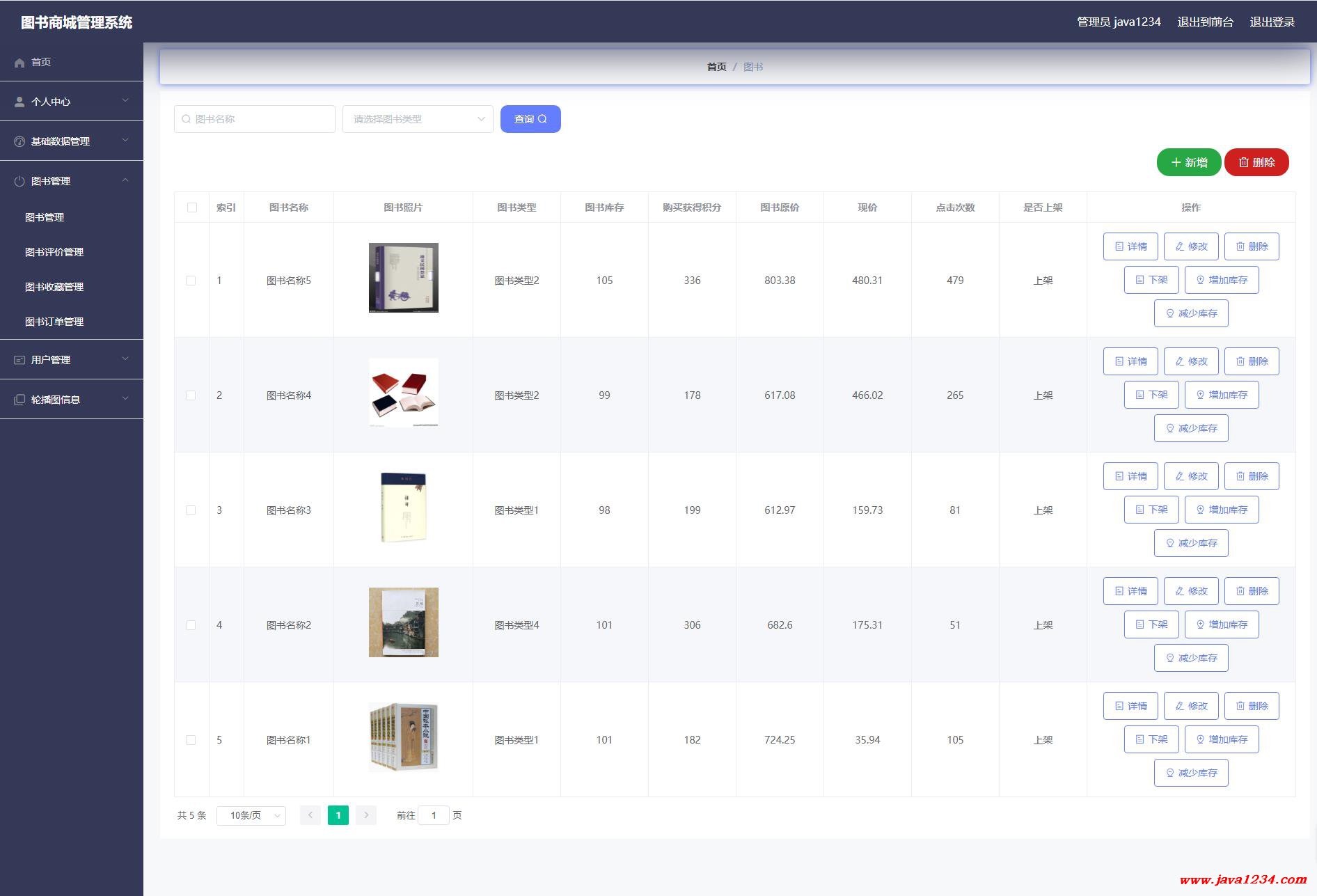1317x896 pixels.
Task: Click detail icon in 图书名称3 row 详情 button
Action: pyautogui.click(x=1119, y=476)
